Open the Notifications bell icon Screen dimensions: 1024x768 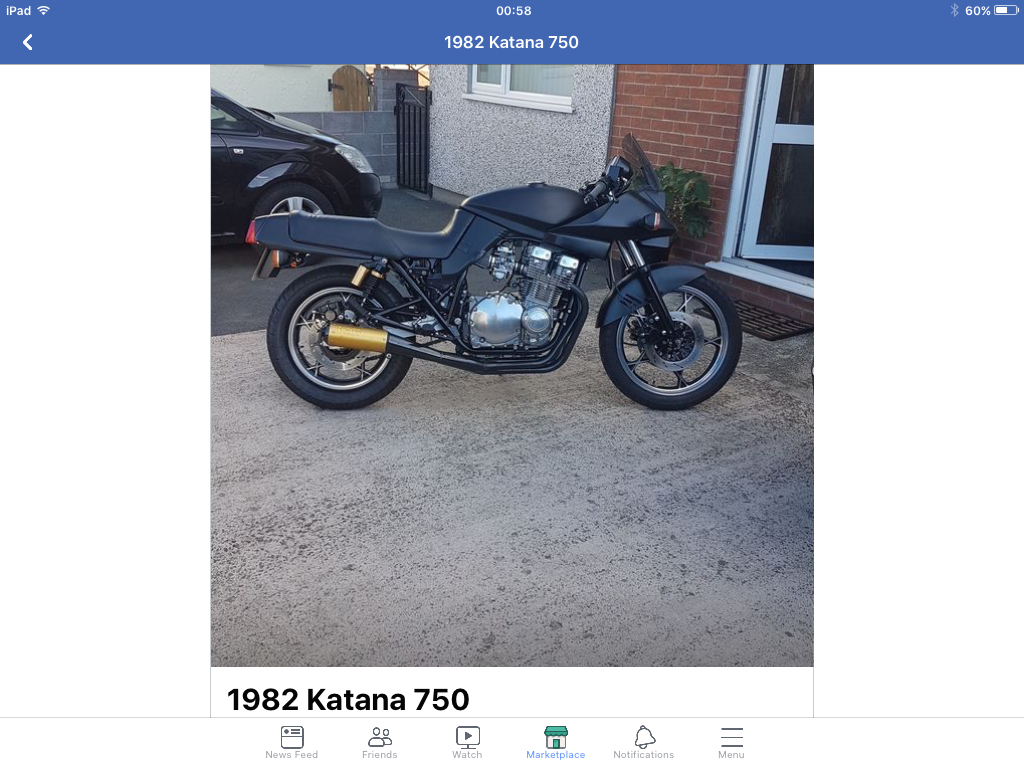[644, 737]
